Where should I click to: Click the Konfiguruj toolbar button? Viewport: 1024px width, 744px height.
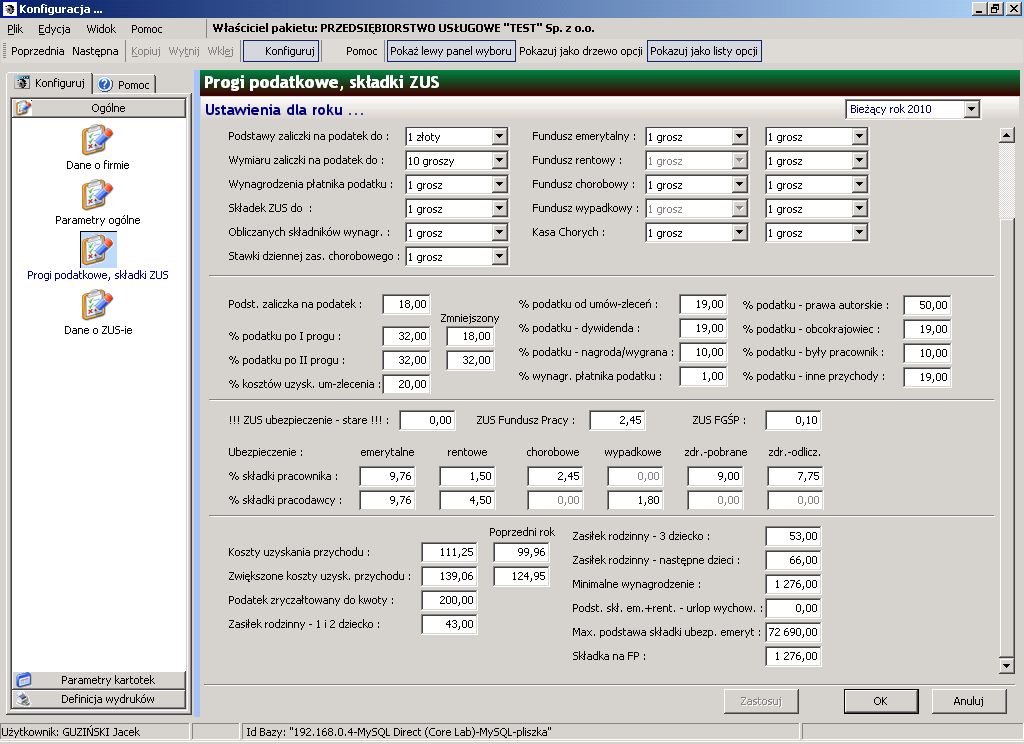[x=281, y=51]
